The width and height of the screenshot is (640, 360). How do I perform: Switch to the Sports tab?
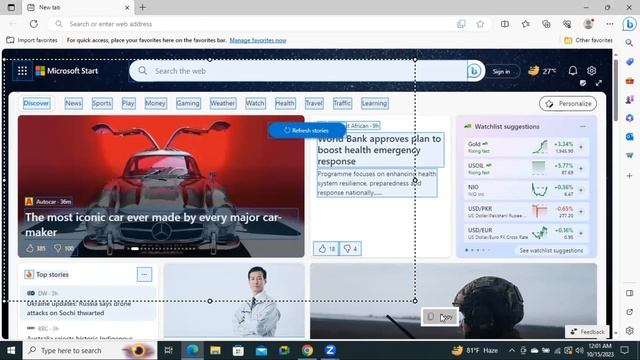coord(102,103)
